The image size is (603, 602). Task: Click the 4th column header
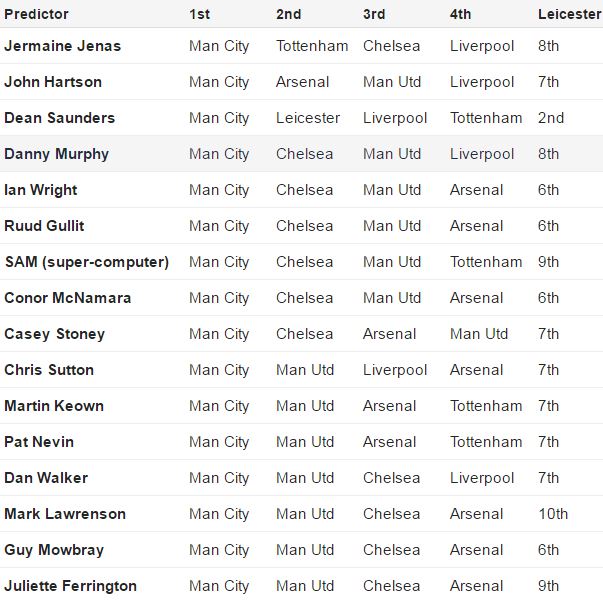pos(462,14)
